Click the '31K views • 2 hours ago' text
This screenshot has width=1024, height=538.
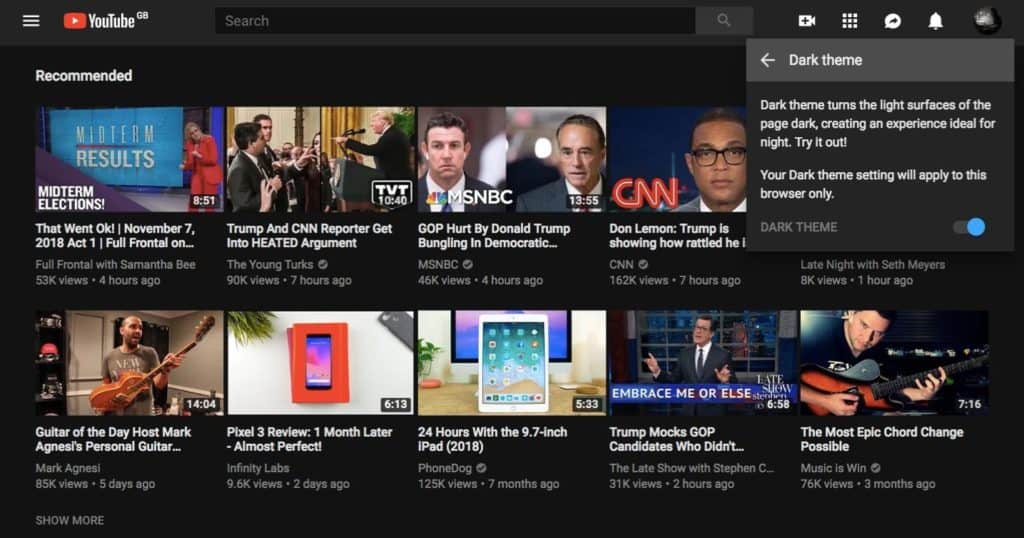[672, 484]
